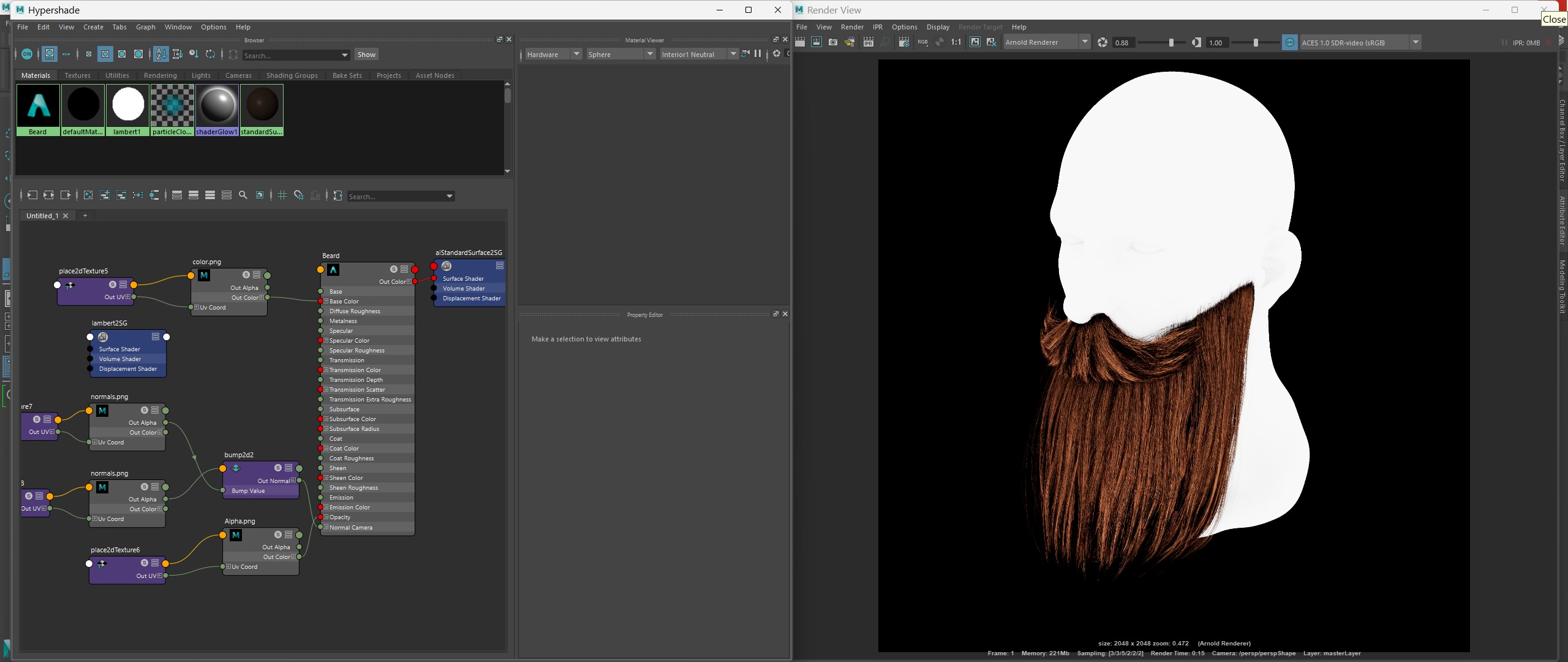1568x662 pixels.
Task: Click the Input and output connections icon
Action: click(x=49, y=195)
